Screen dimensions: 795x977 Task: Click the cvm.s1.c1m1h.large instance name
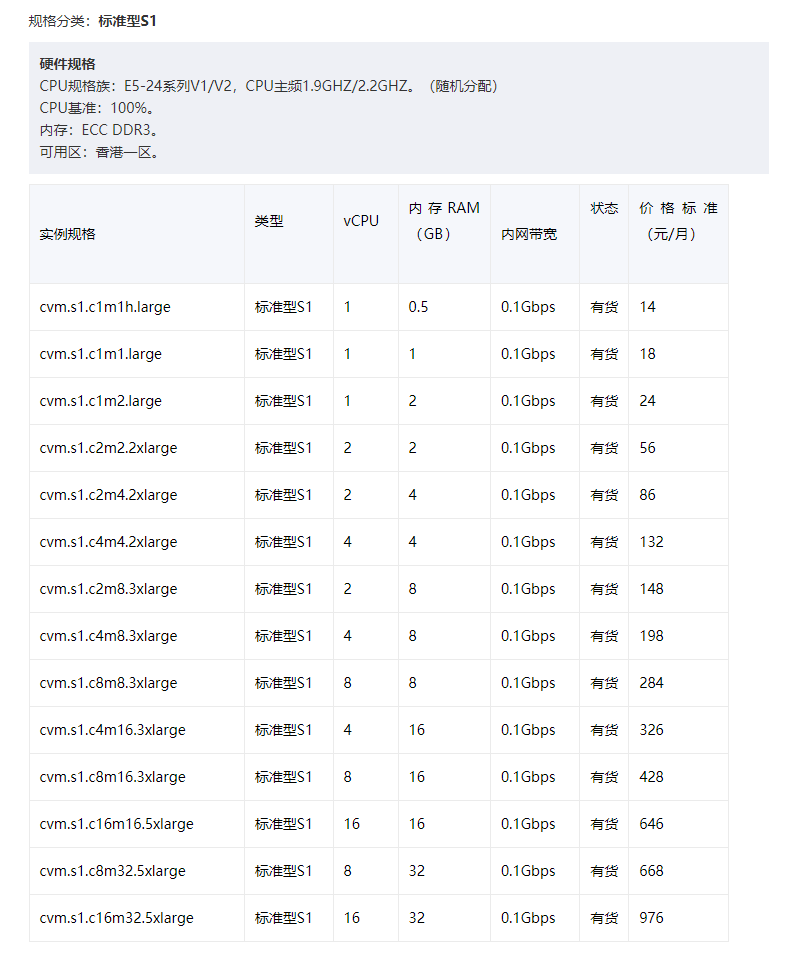[105, 307]
